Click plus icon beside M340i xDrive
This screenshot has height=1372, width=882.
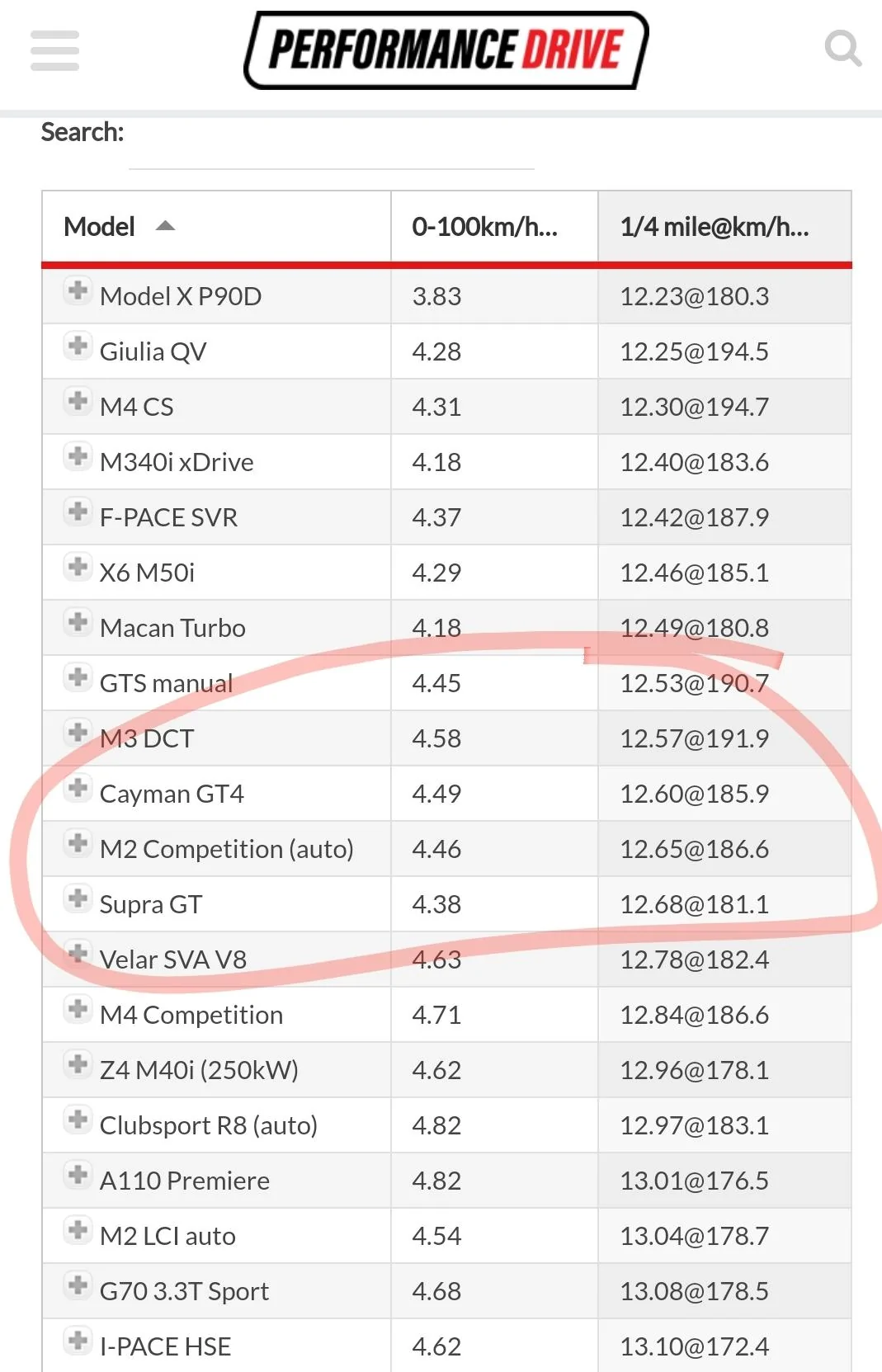(x=78, y=456)
